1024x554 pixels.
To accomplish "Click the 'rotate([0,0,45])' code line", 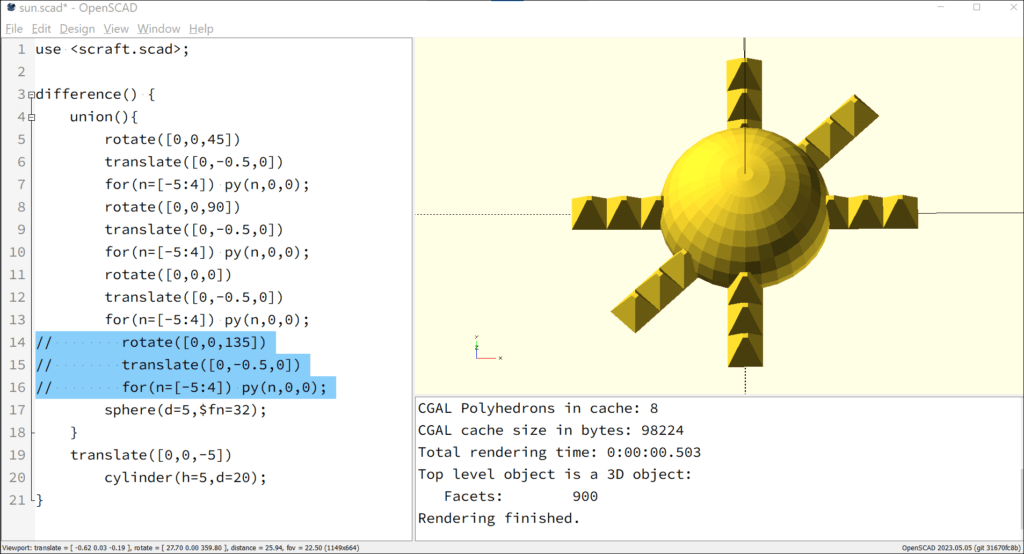I will point(172,139).
